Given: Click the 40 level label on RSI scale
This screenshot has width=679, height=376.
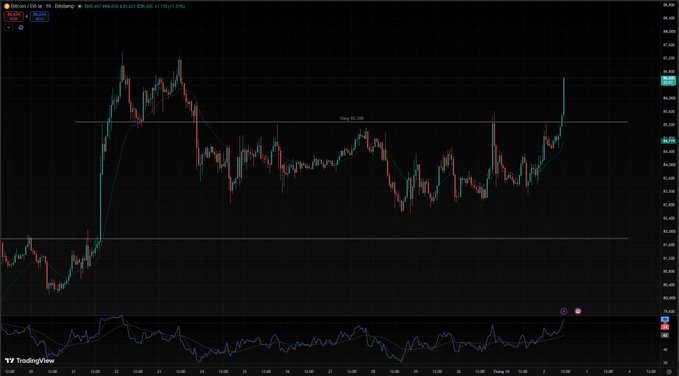Looking at the screenshot, I should coord(665,350).
